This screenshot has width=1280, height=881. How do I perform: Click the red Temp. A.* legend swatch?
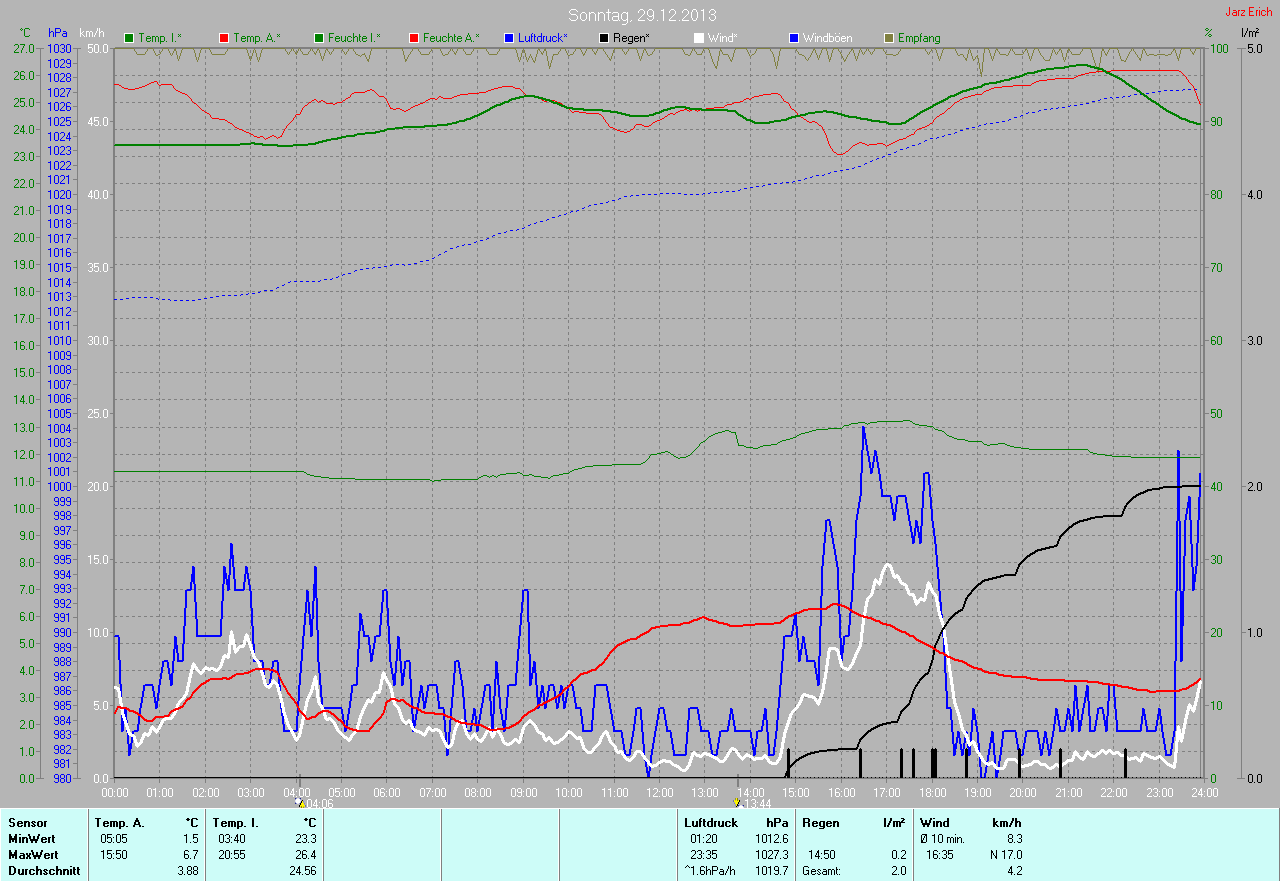tap(224, 38)
